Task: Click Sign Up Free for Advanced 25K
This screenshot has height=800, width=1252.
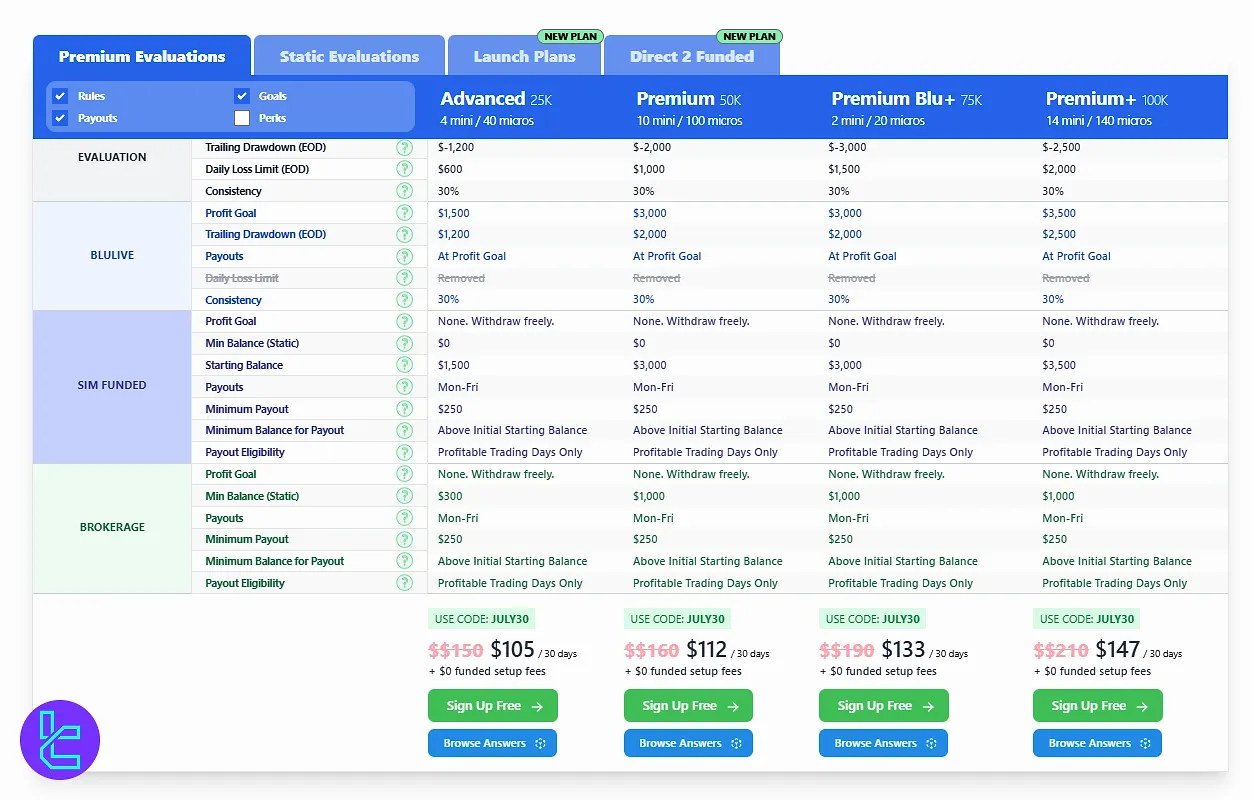Action: (493, 706)
